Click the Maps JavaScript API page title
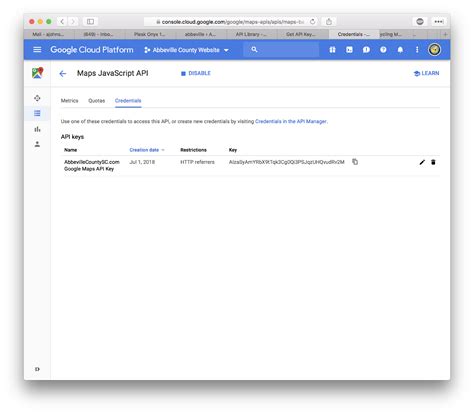The width and height of the screenshot is (474, 414). [x=113, y=73]
